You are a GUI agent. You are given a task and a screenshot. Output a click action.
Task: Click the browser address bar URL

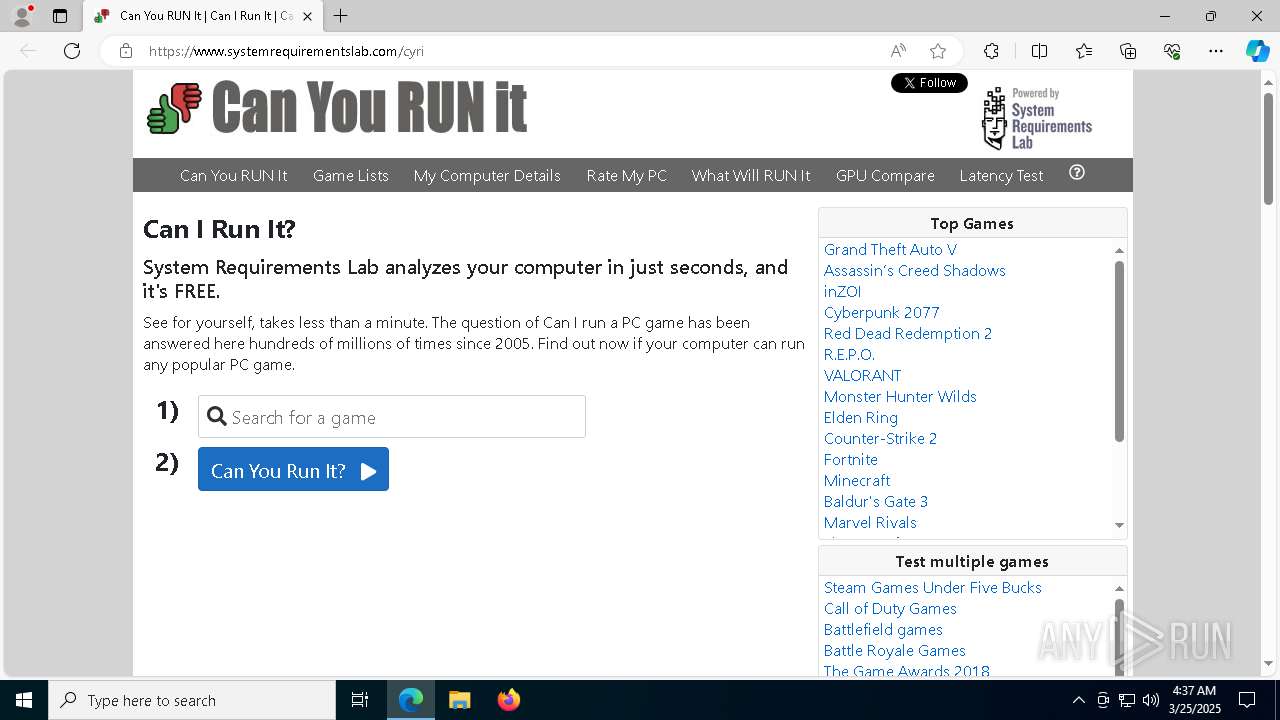coord(286,51)
